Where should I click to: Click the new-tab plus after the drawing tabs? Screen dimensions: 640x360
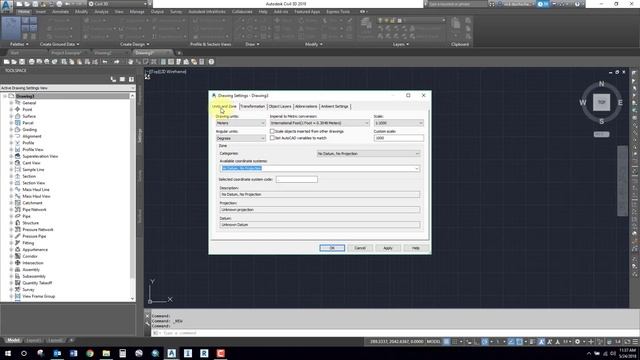coord(179,53)
